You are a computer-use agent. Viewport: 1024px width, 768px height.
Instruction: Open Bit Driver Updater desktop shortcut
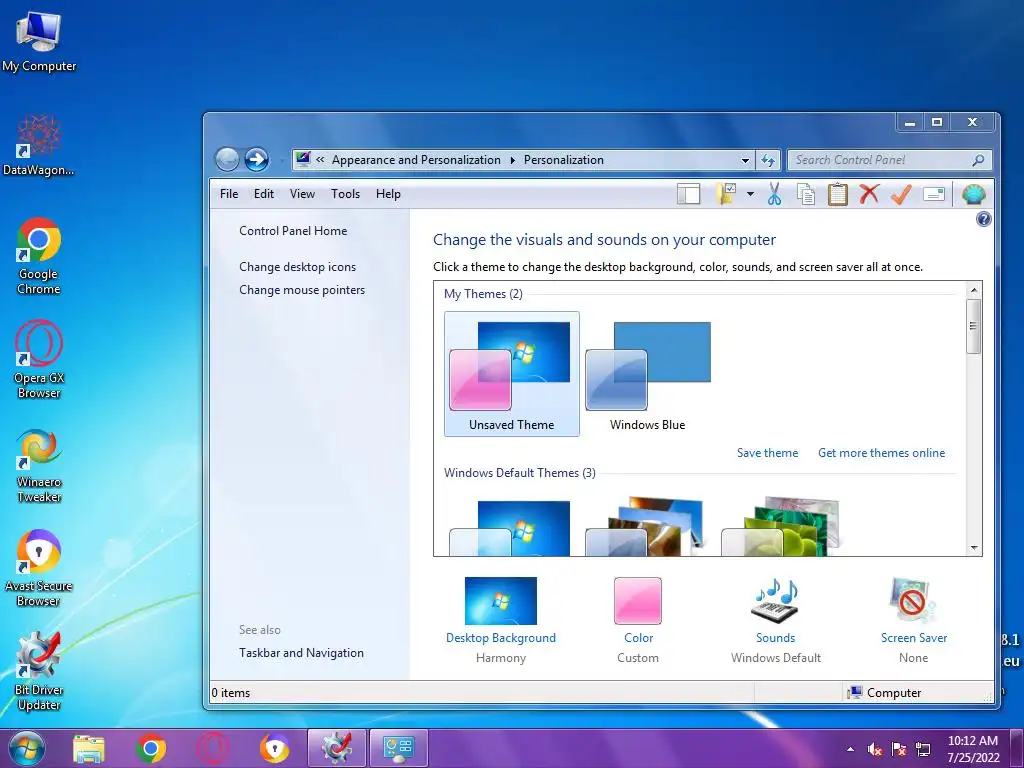click(39, 671)
